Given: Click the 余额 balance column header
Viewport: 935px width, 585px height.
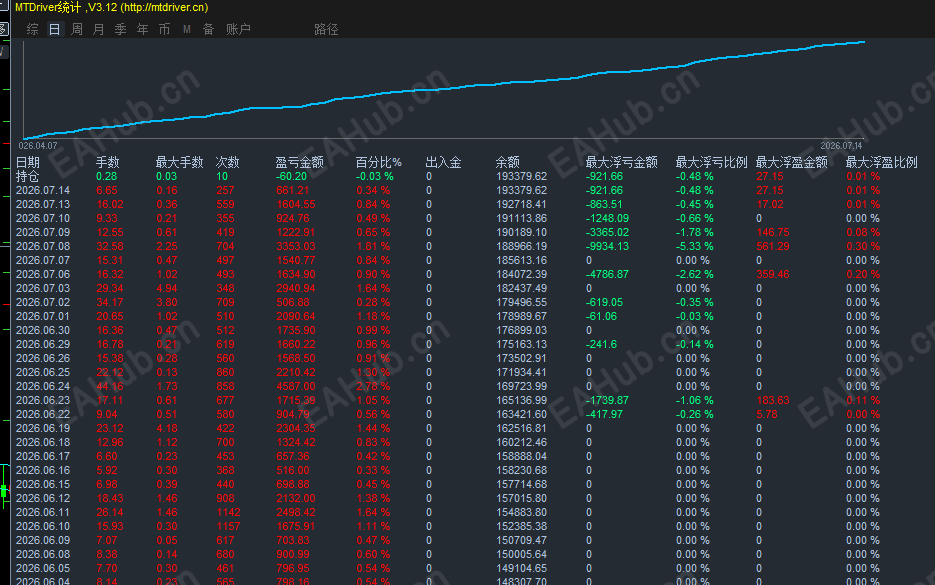Looking at the screenshot, I should click(507, 162).
